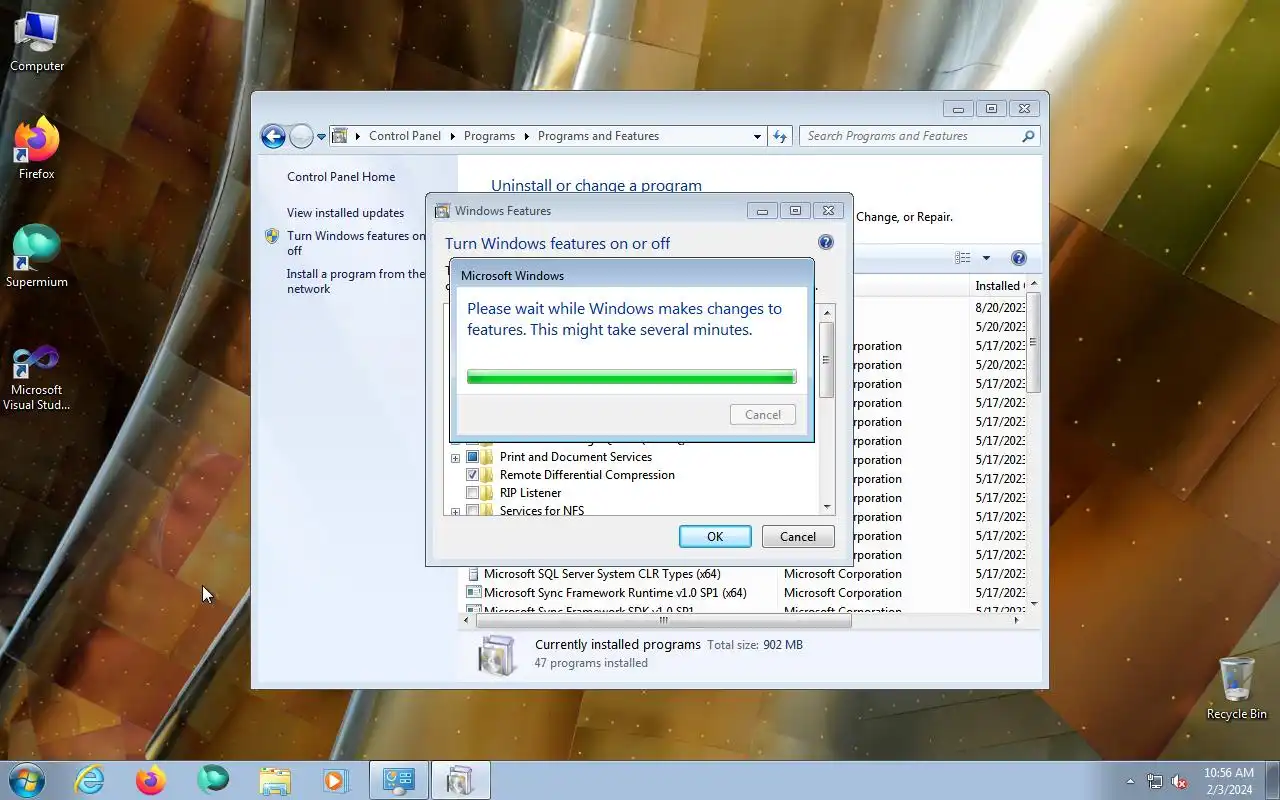1280x800 pixels.
Task: Switch to the Windows Features taskbar button
Action: 460,780
